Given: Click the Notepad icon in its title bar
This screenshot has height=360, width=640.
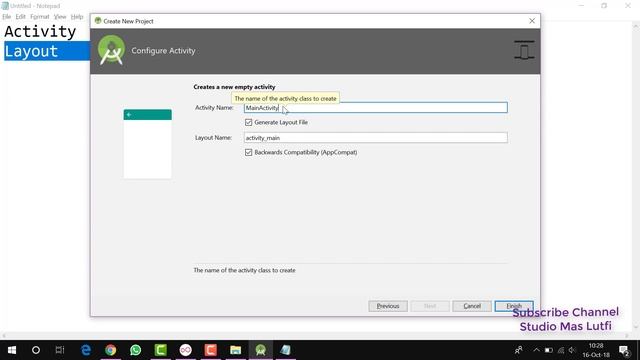Looking at the screenshot, I should point(5,6).
